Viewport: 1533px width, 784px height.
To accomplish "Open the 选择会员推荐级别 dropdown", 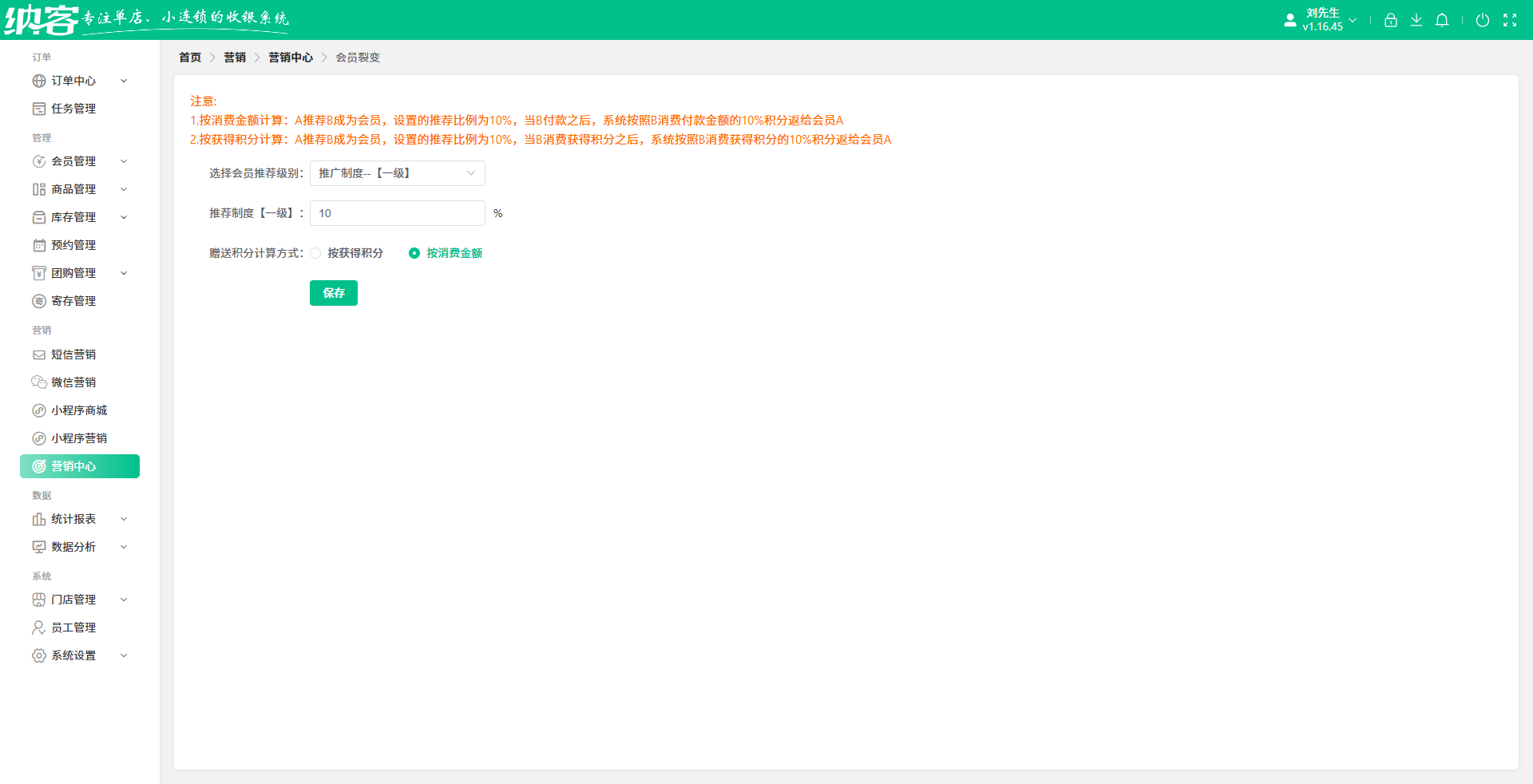I will [398, 173].
